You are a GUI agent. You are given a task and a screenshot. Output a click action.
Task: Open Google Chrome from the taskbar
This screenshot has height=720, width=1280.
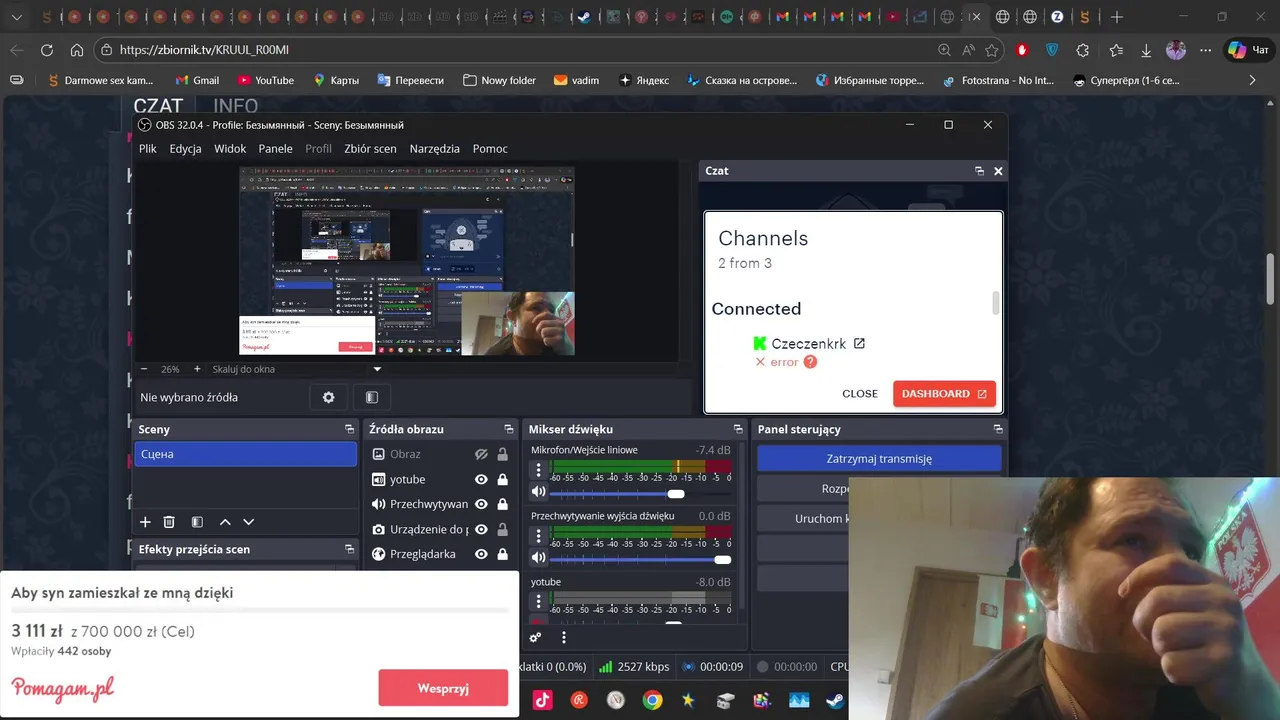(x=652, y=700)
